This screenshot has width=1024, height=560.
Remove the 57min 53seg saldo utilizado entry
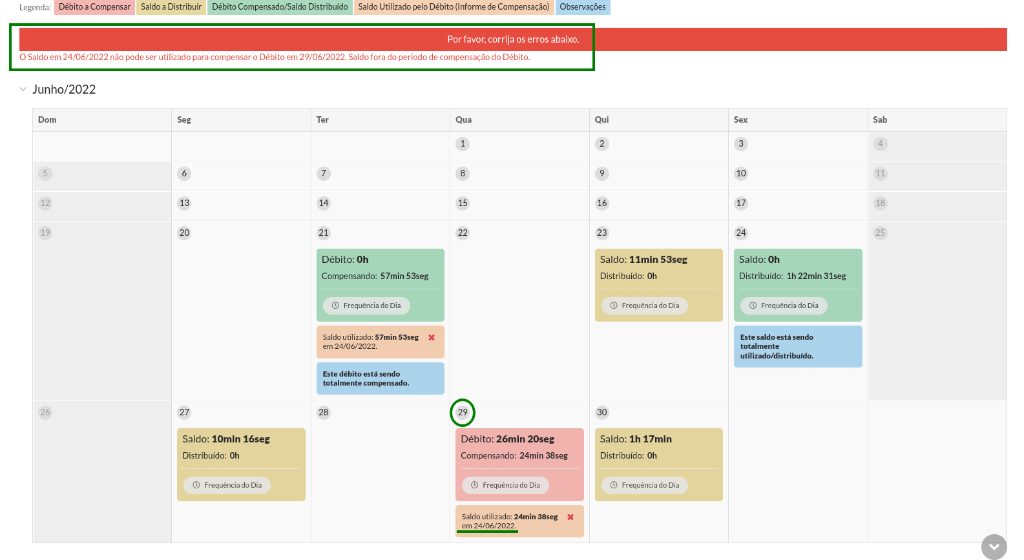tap(431, 337)
